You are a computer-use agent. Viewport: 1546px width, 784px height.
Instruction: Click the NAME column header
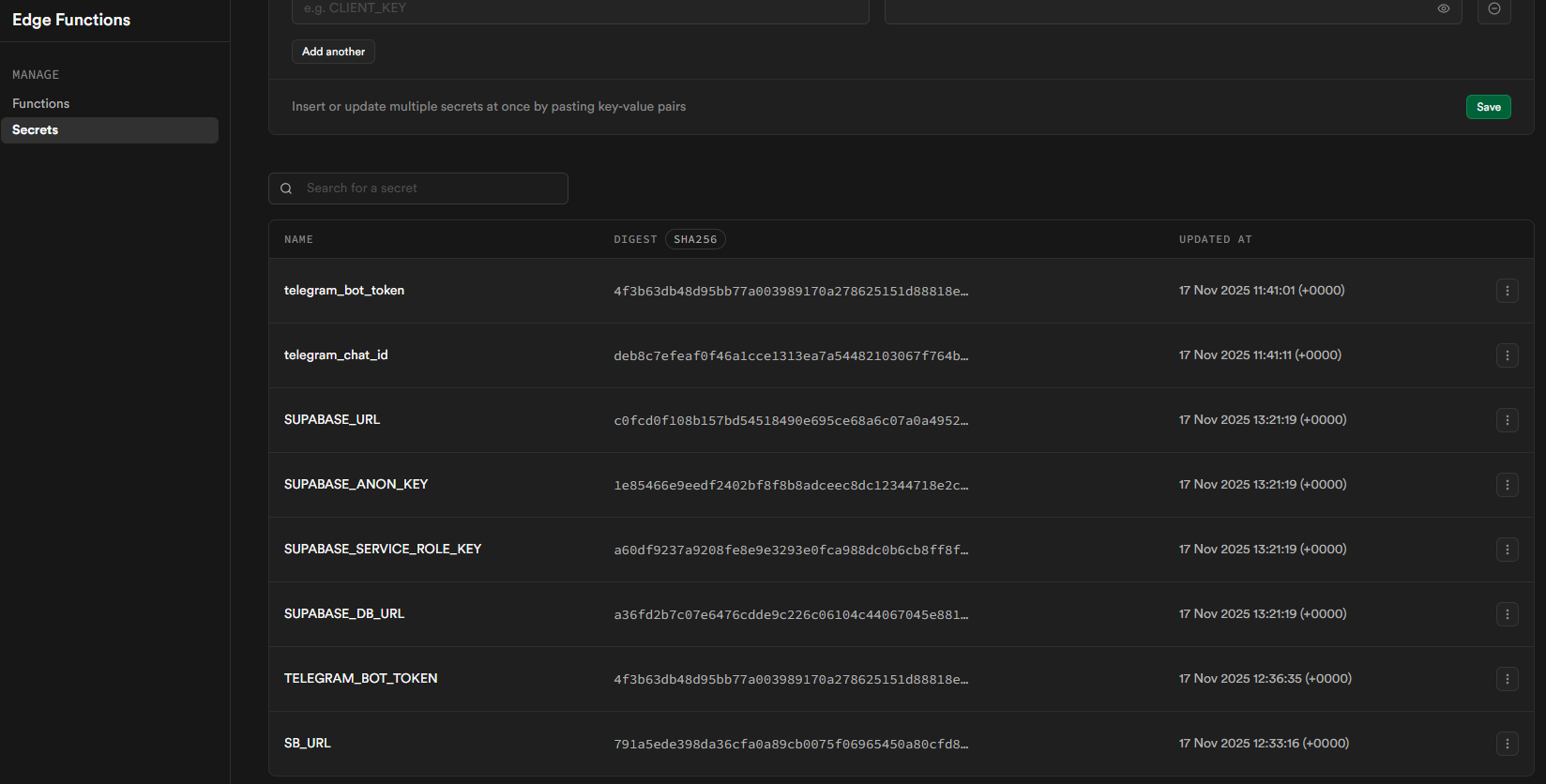tap(299, 240)
